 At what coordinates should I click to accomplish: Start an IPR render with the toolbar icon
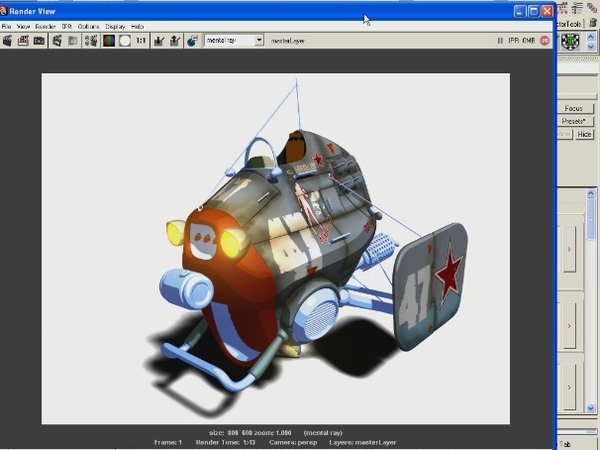(x=57, y=41)
